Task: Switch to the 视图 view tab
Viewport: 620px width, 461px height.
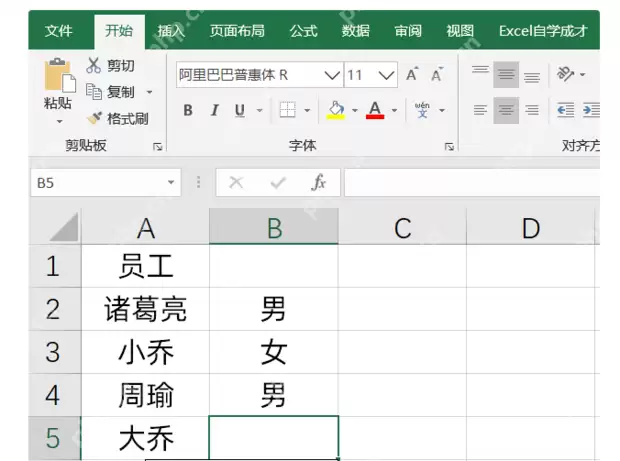Action: point(460,31)
